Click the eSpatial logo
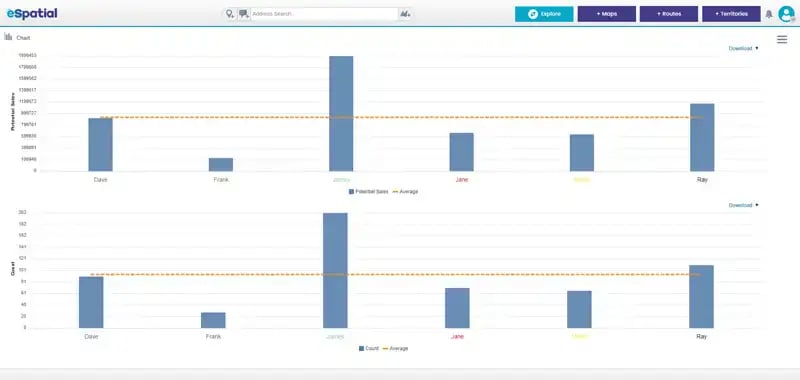The height and width of the screenshot is (380, 800). tap(32, 14)
